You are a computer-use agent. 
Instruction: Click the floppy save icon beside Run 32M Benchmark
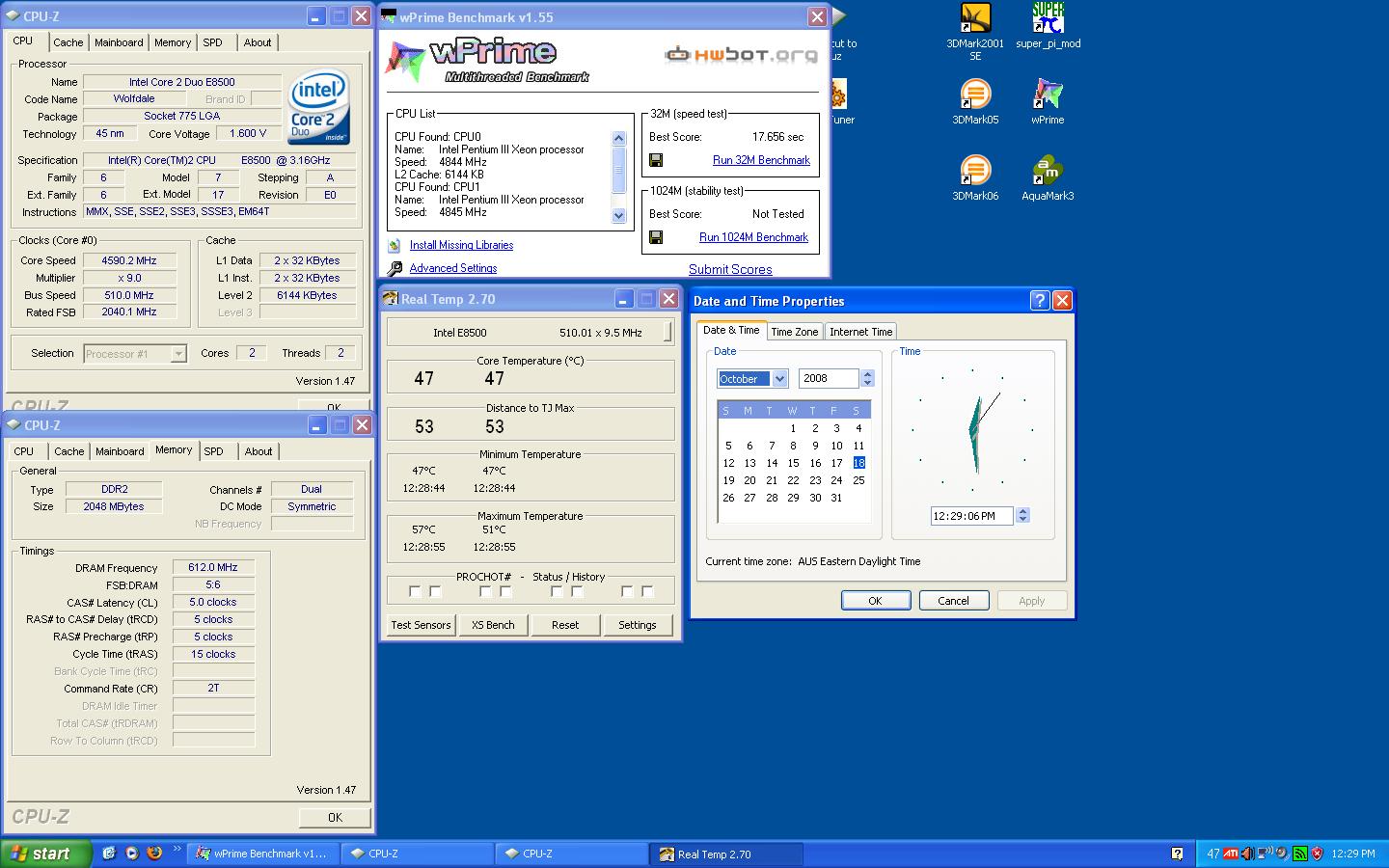(x=656, y=160)
